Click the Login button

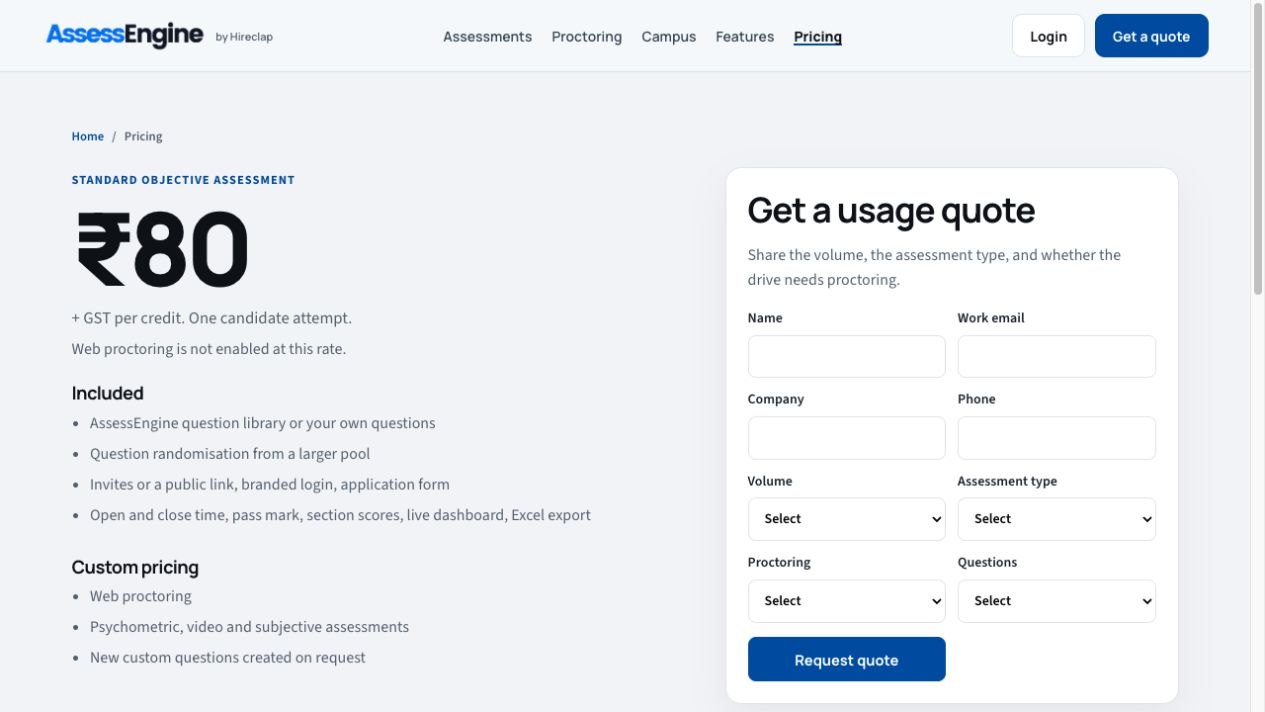pyautogui.click(x=1048, y=36)
